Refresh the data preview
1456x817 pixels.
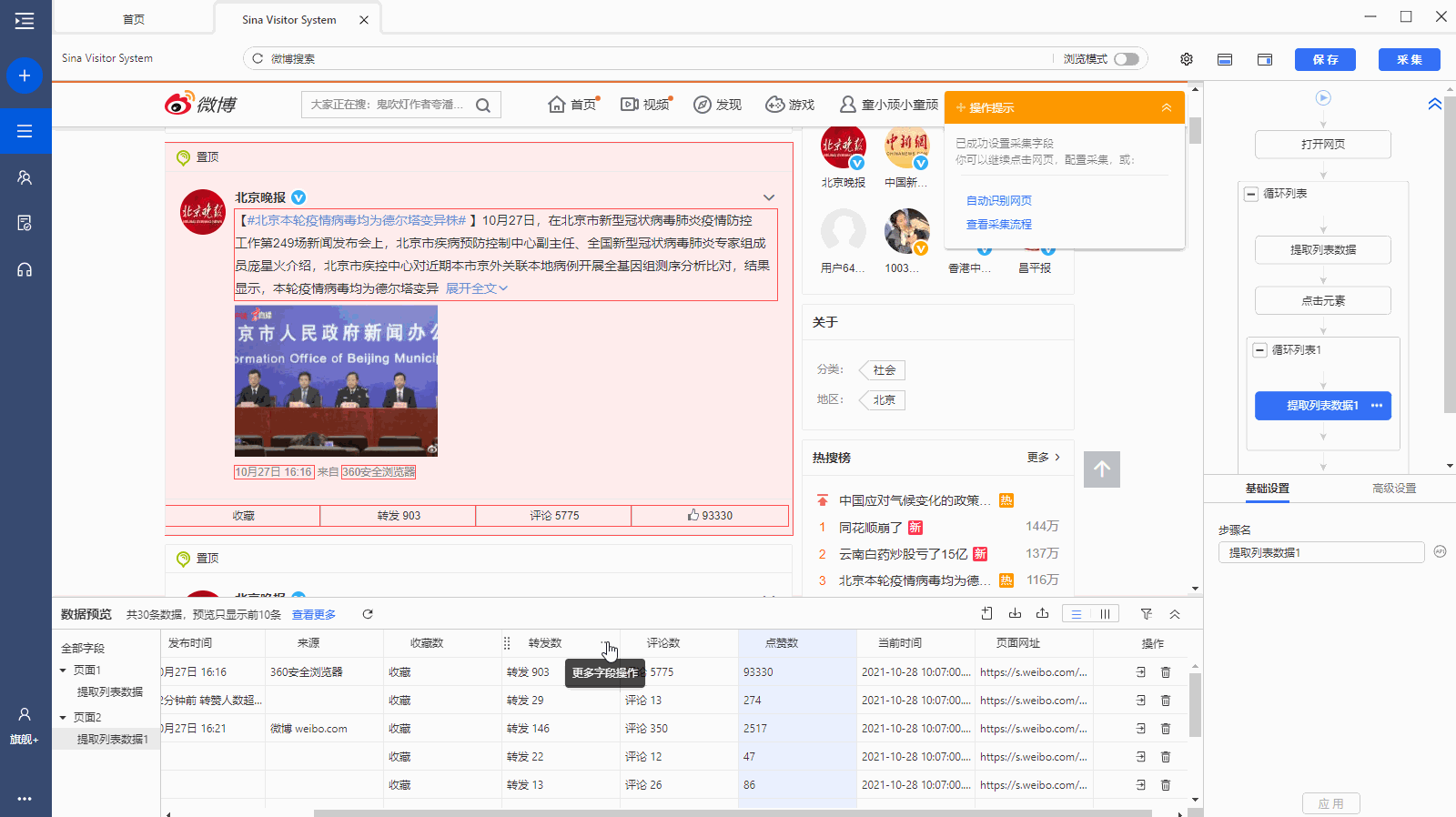click(x=368, y=614)
